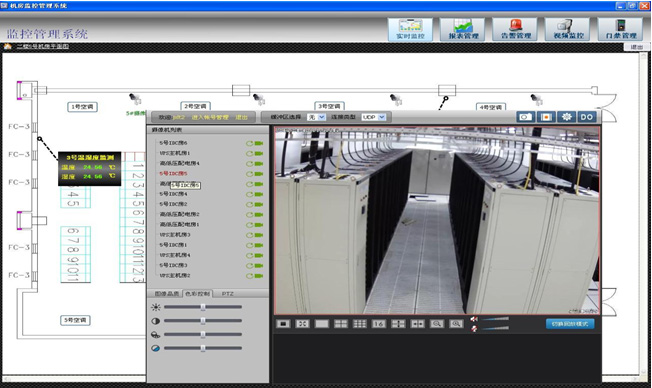Click the 1号空调 air conditioner label
Image resolution: width=652 pixels, height=388 pixels.
82,107
